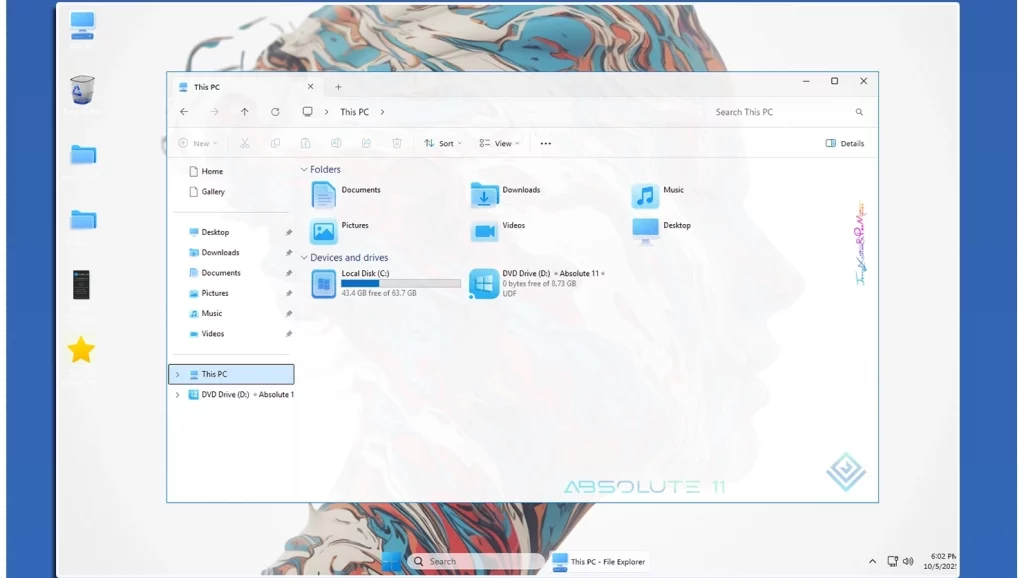1024x578 pixels.
Task: Click the See more ellipsis button
Action: pyautogui.click(x=545, y=143)
